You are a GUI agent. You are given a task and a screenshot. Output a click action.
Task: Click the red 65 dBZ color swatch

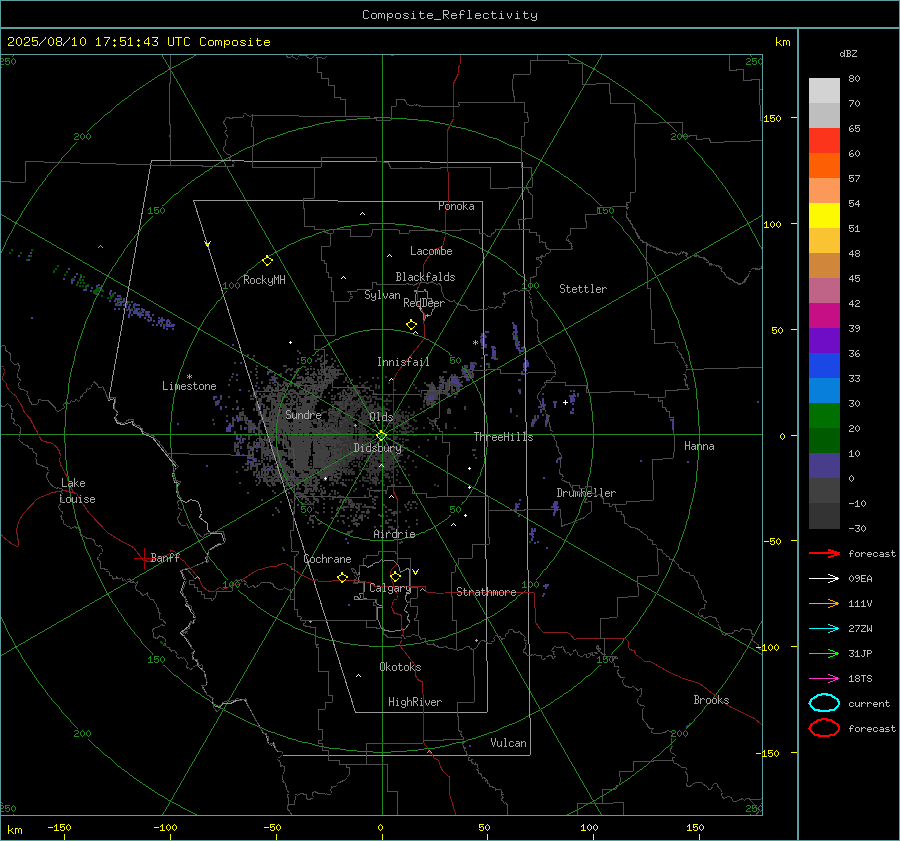click(x=824, y=140)
